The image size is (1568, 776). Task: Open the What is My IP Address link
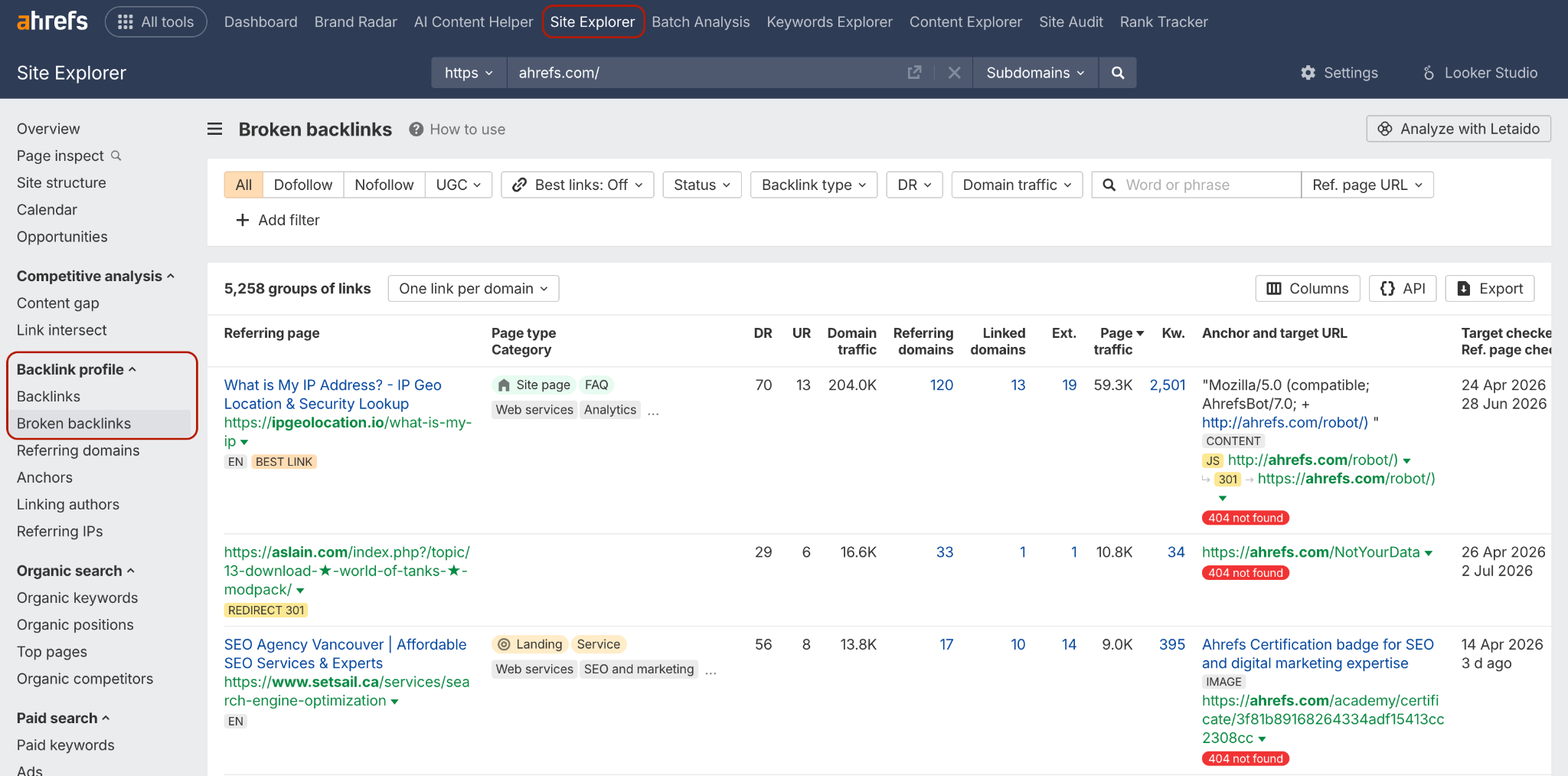pos(332,395)
